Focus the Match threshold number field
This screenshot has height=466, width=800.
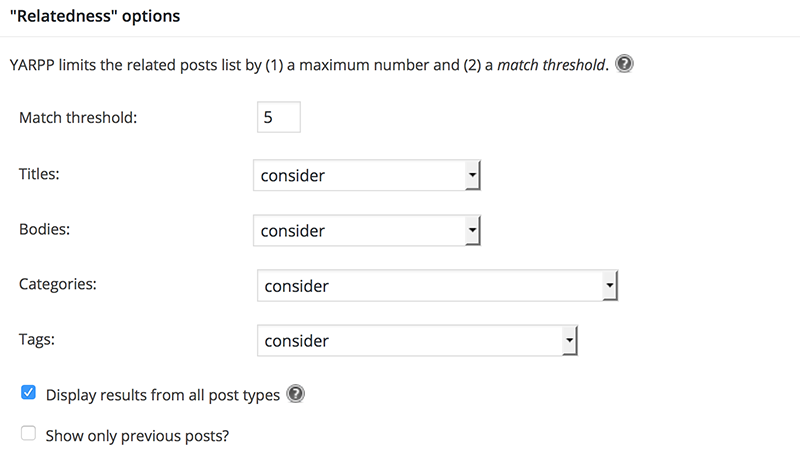279,117
